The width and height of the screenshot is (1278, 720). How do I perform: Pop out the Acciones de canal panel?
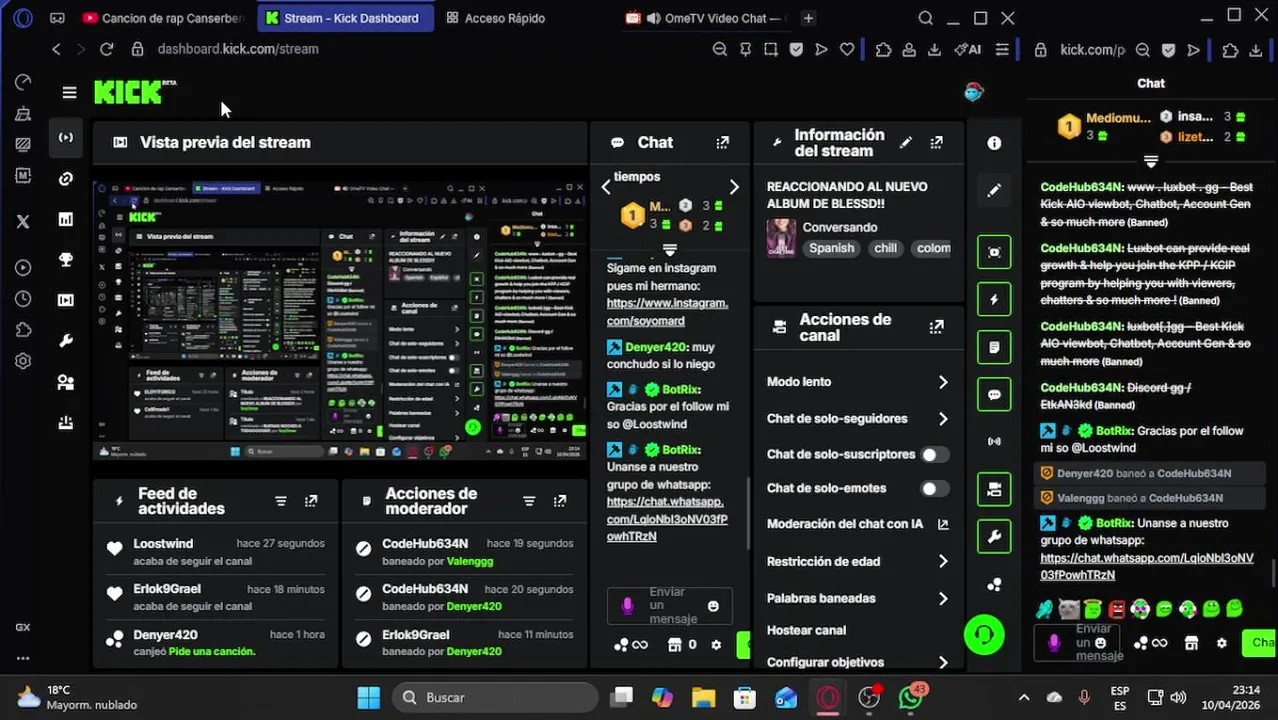coord(937,327)
